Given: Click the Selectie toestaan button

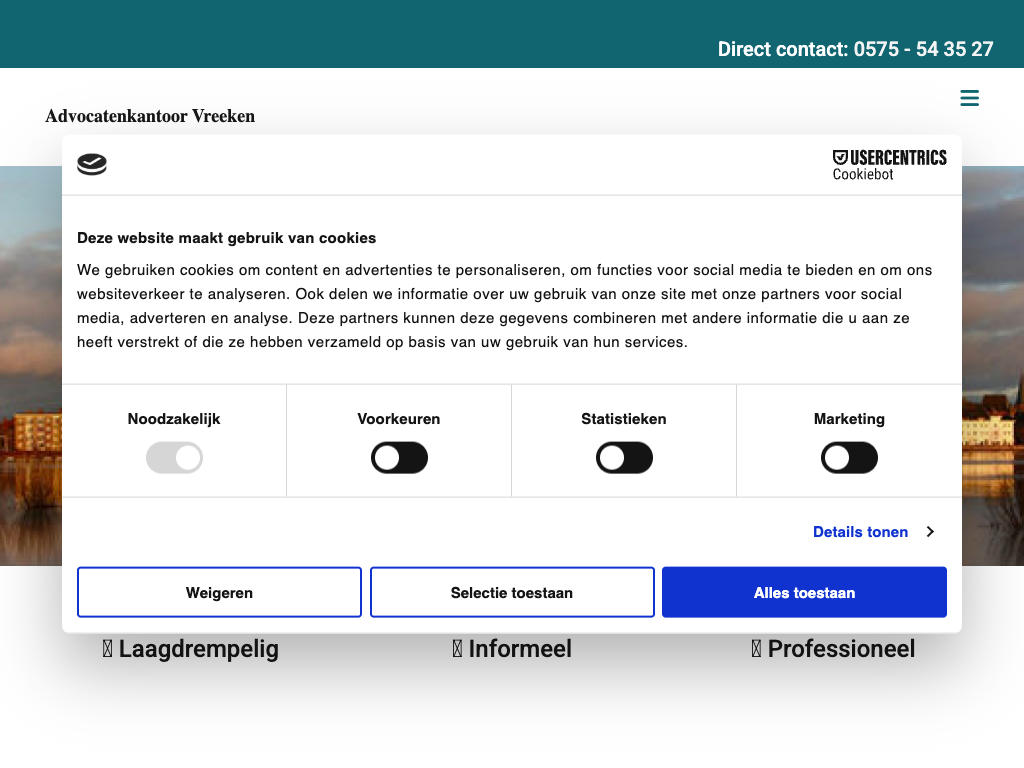Looking at the screenshot, I should pos(512,593).
